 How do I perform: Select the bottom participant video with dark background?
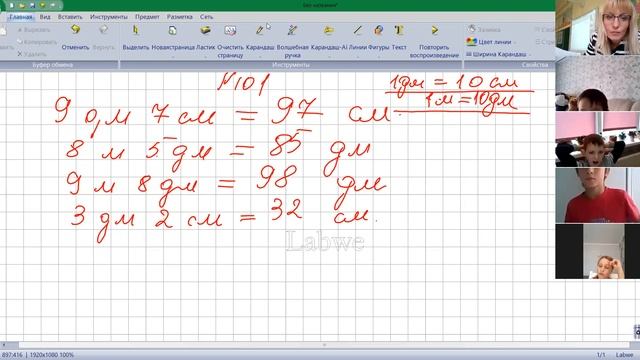point(598,251)
